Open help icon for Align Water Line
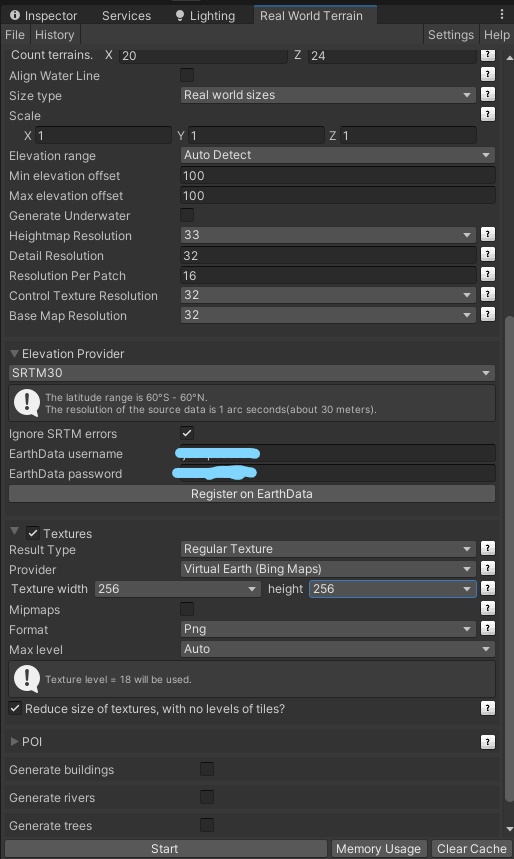Viewport: 514px width, 859px height. pos(487,75)
